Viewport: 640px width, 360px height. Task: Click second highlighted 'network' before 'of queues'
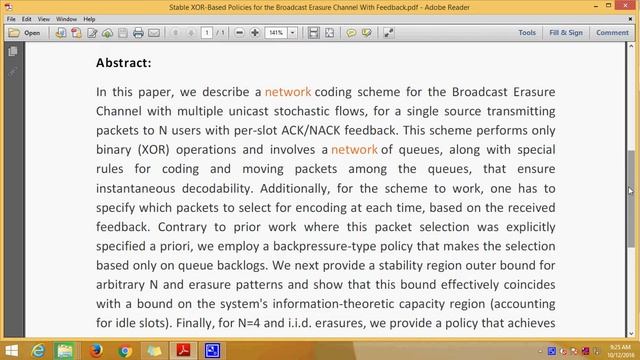(354, 150)
